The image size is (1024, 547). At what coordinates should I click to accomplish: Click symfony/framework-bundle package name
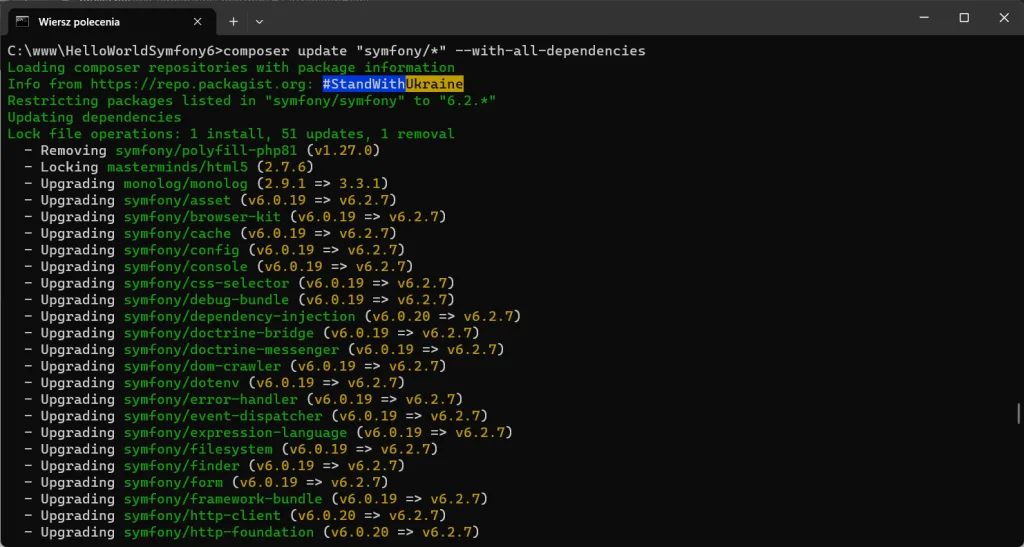tap(223, 499)
